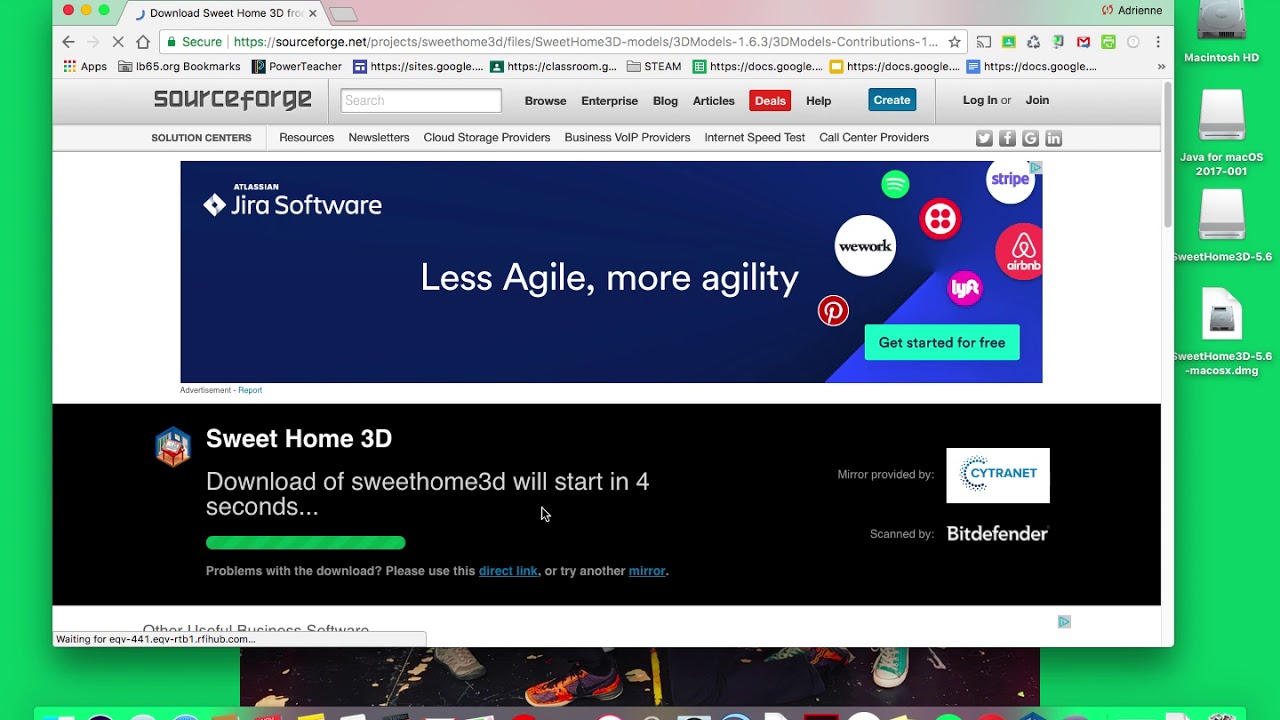Click the Join link

point(1037,100)
